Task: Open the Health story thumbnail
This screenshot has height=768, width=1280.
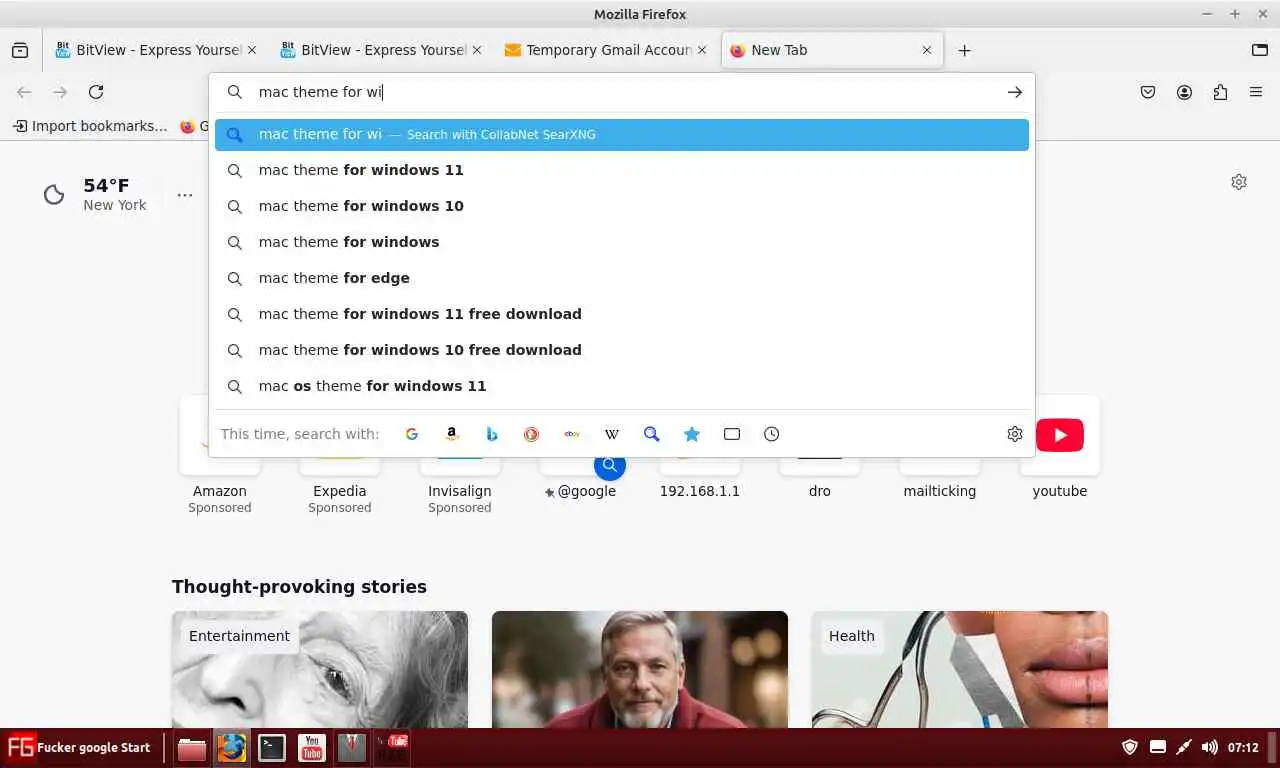Action: click(960, 669)
